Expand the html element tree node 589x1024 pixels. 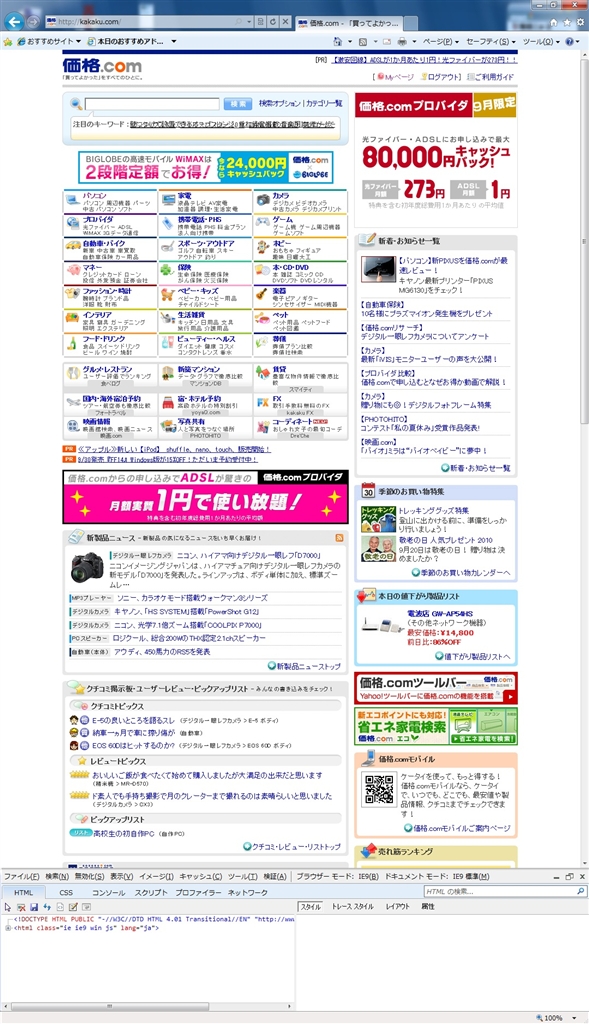(x=8, y=928)
